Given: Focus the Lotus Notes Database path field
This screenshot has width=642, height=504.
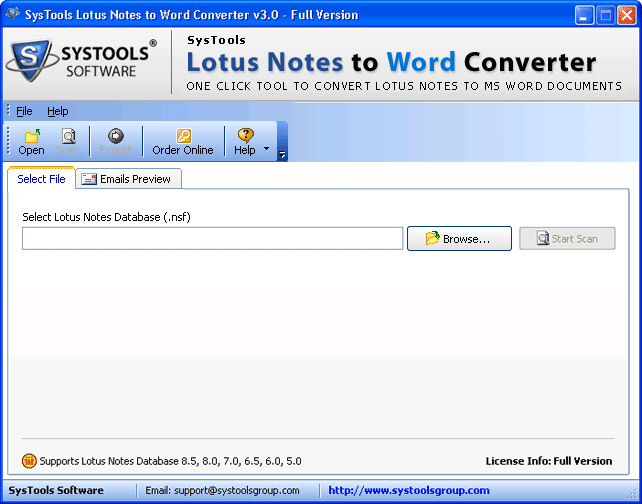Looking at the screenshot, I should pyautogui.click(x=212, y=238).
